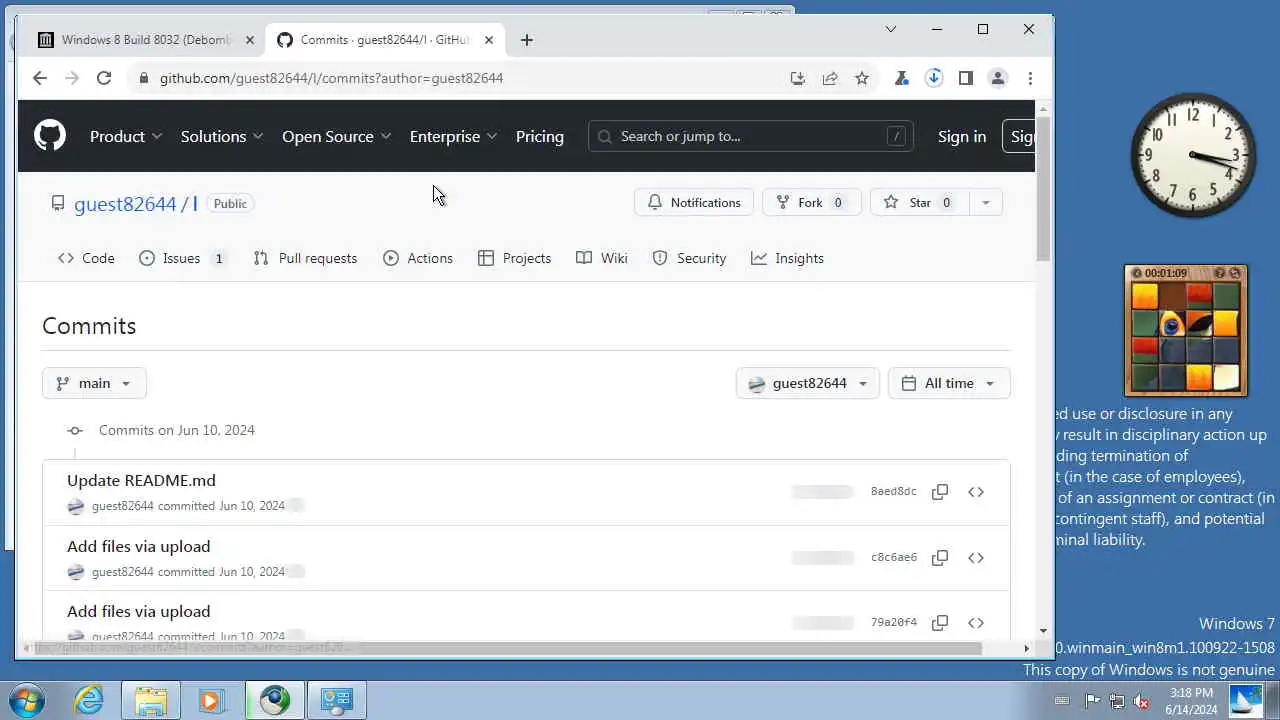The width and height of the screenshot is (1280, 720).
Task: Open the tab search chevron
Action: 891,29
